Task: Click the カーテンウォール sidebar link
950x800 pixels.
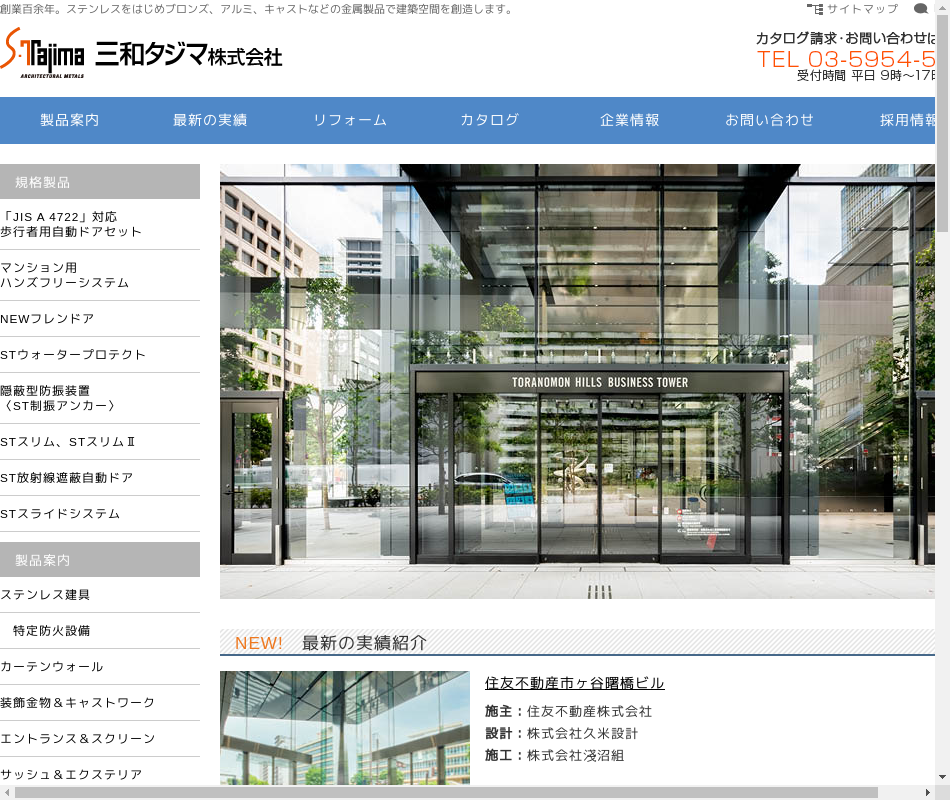Action: pyautogui.click(x=52, y=667)
